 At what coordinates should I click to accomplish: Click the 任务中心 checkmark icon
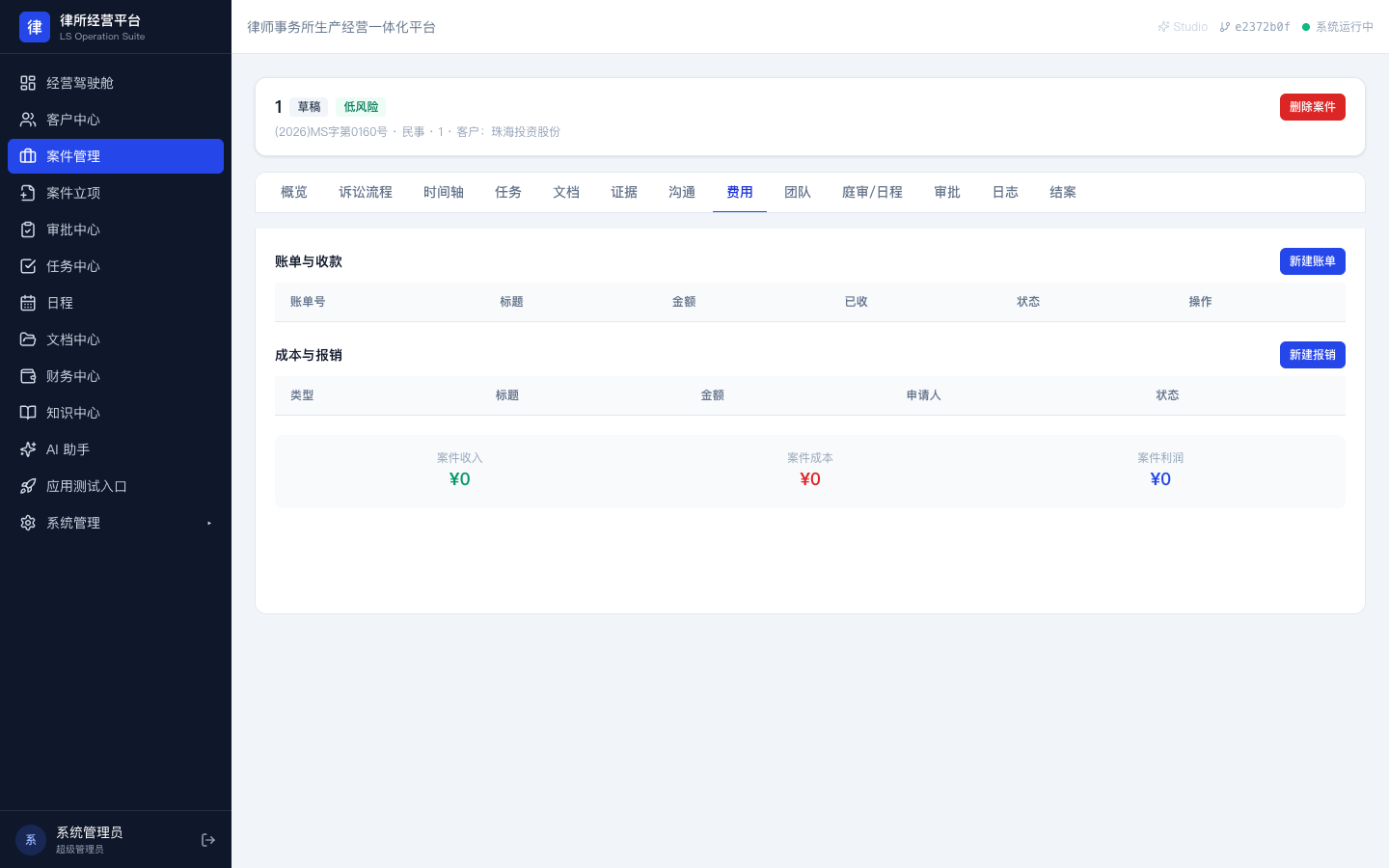[28, 266]
